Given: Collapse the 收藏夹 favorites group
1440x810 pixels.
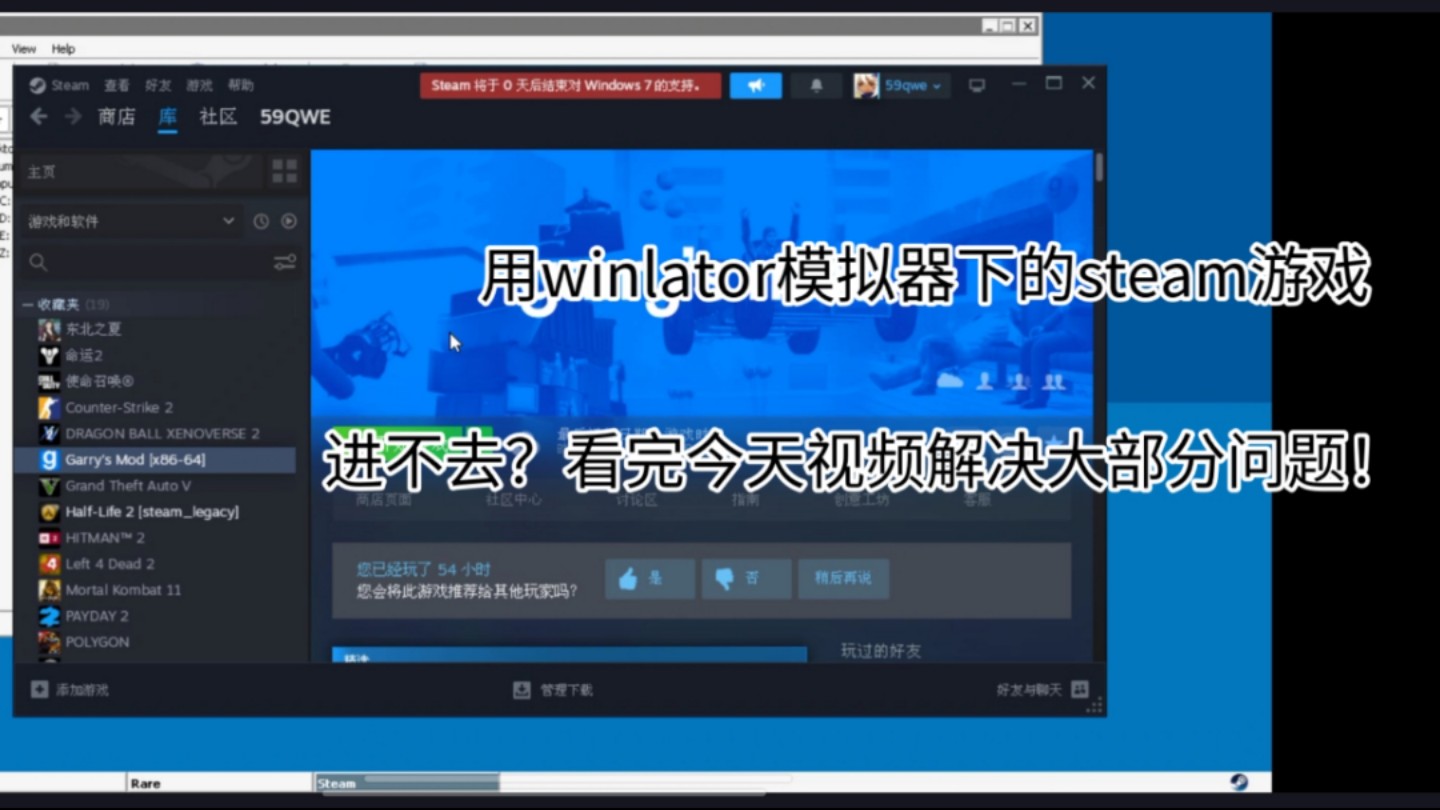Looking at the screenshot, I should tap(27, 304).
